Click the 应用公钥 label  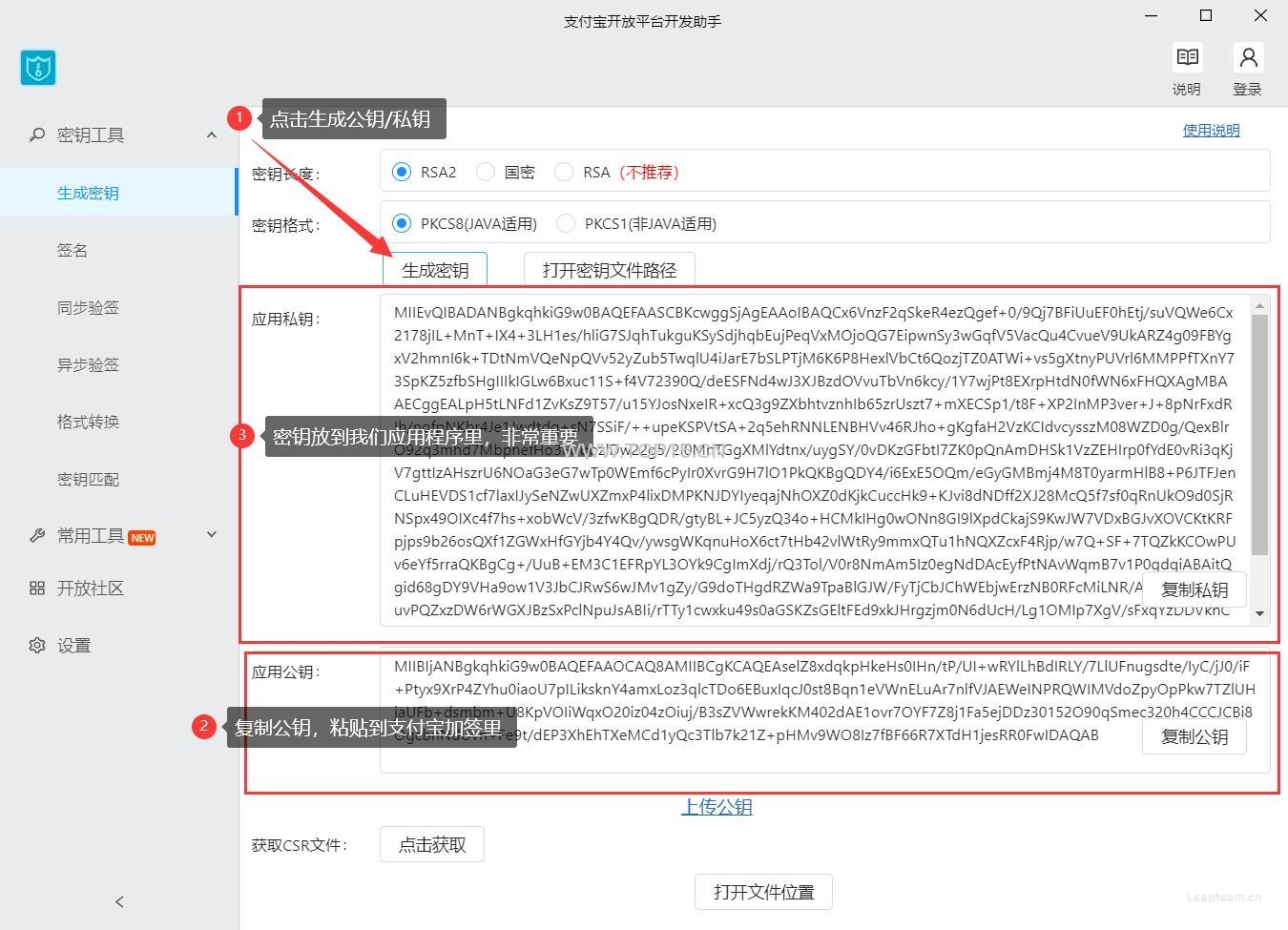coord(285,672)
